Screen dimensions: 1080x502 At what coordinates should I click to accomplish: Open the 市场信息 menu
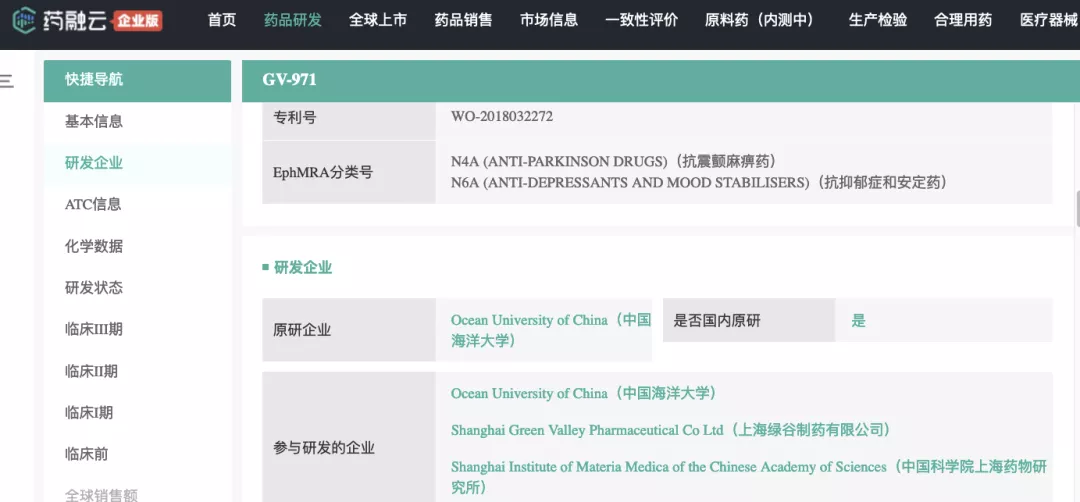tap(549, 20)
